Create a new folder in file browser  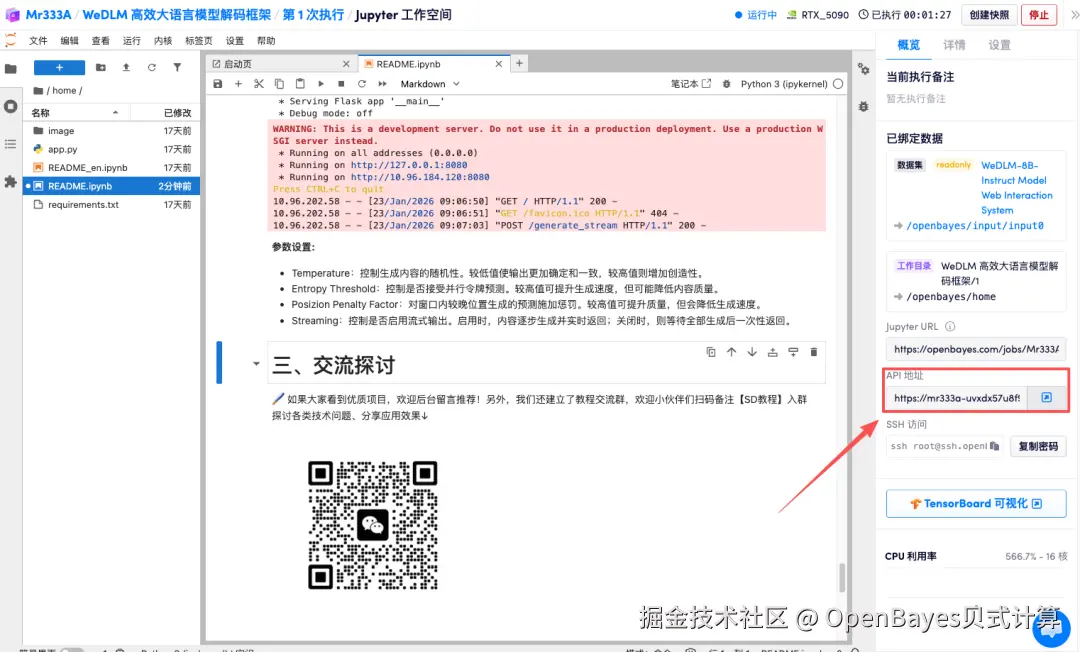click(101, 67)
